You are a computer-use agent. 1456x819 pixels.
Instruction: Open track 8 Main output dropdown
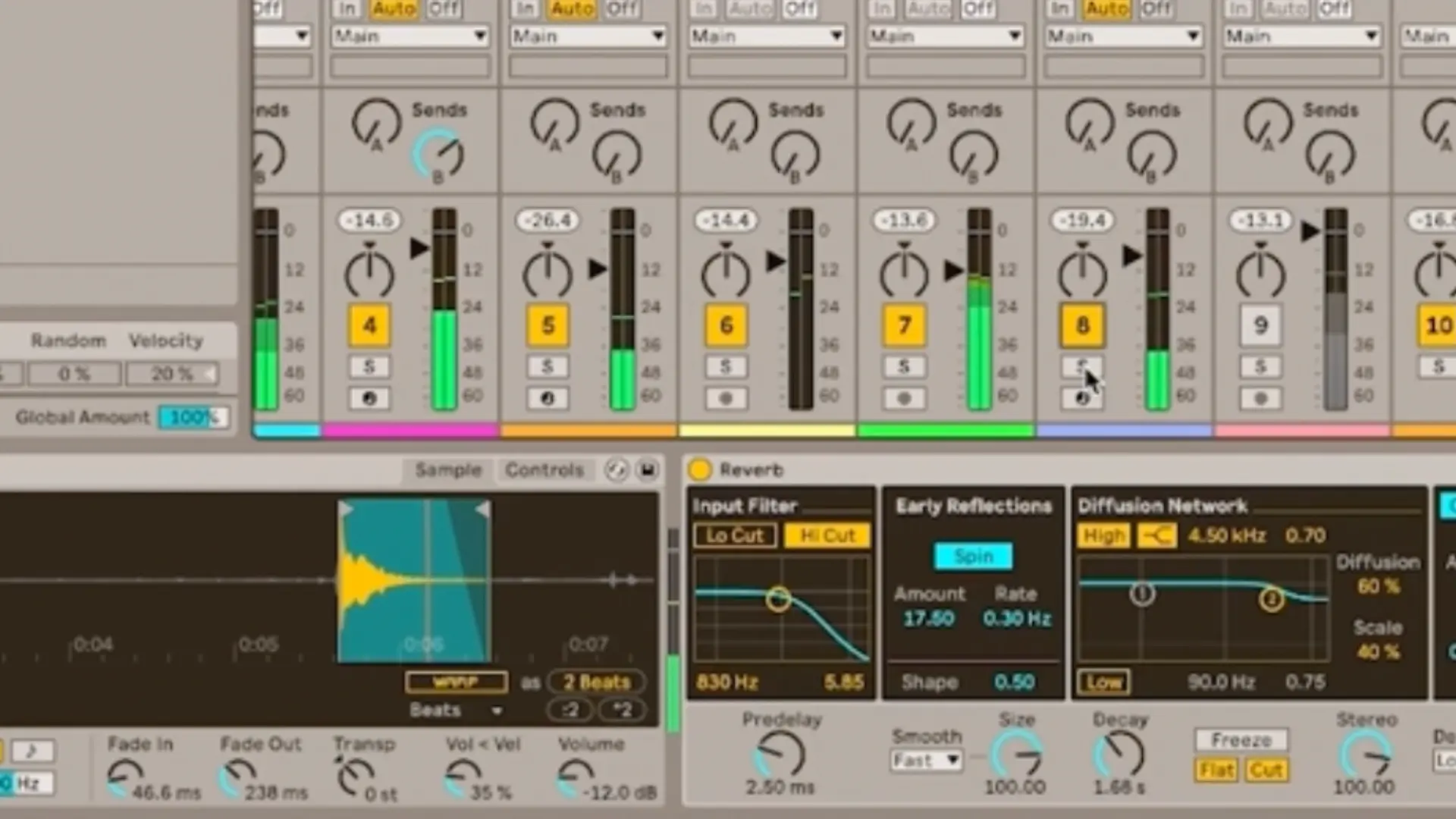pyautogui.click(x=1122, y=36)
